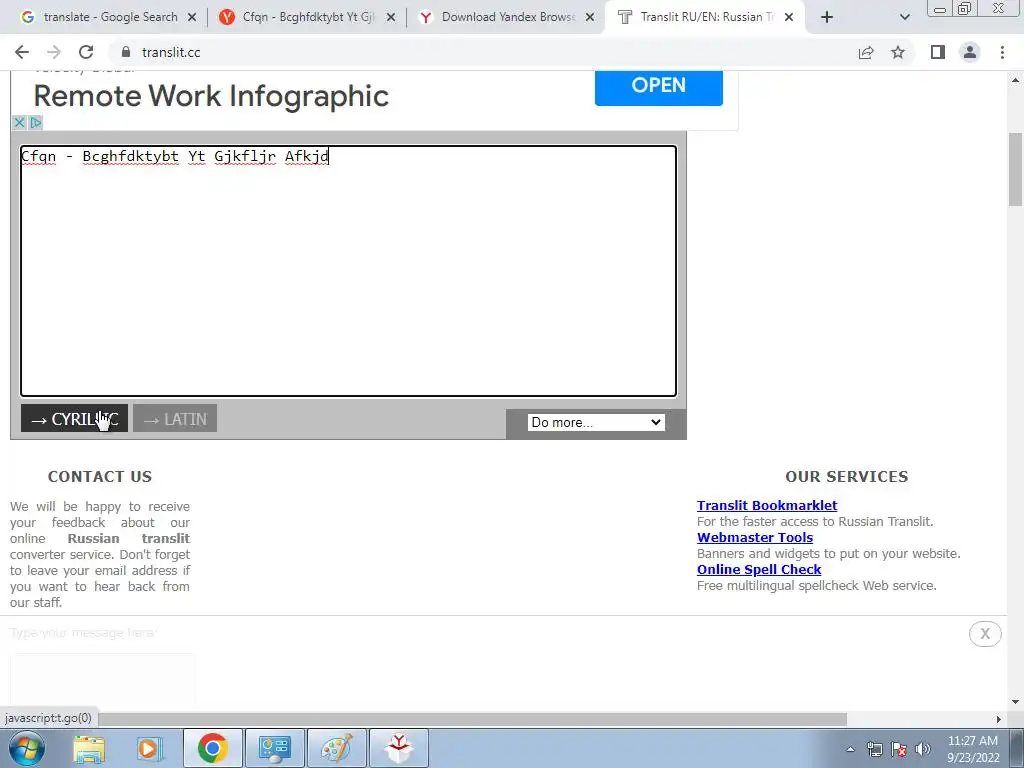Click the forward navigation arrow

[x=54, y=52]
